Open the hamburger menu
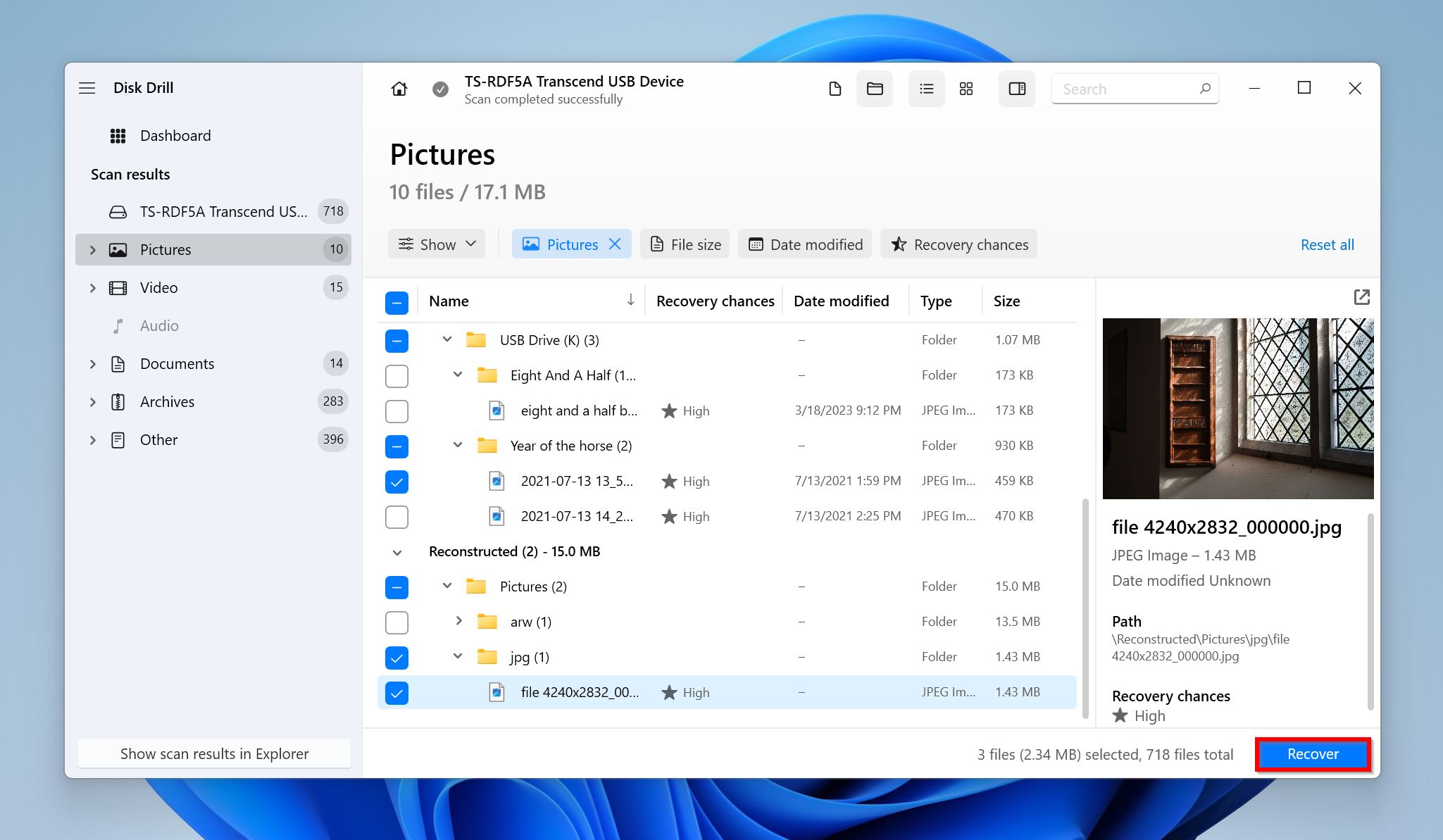 [87, 87]
